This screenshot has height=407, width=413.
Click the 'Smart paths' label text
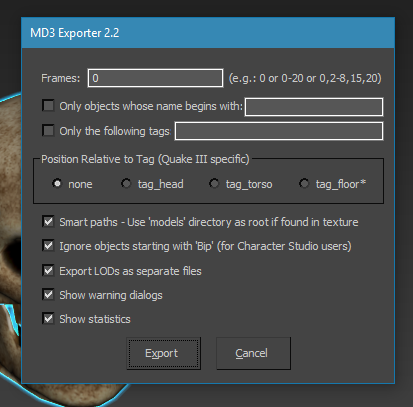coord(88,222)
